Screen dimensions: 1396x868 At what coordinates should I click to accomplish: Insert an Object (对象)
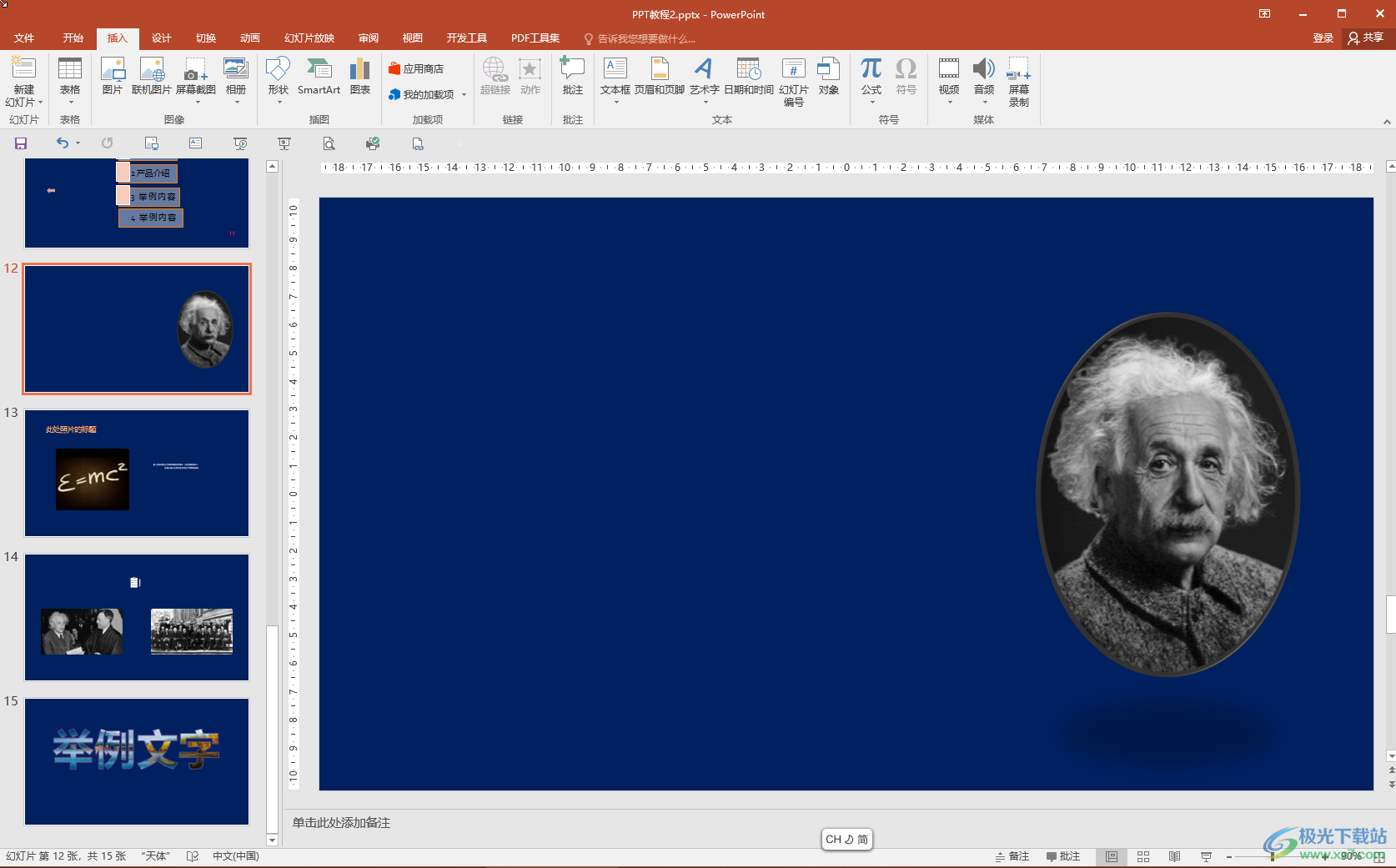(x=829, y=75)
